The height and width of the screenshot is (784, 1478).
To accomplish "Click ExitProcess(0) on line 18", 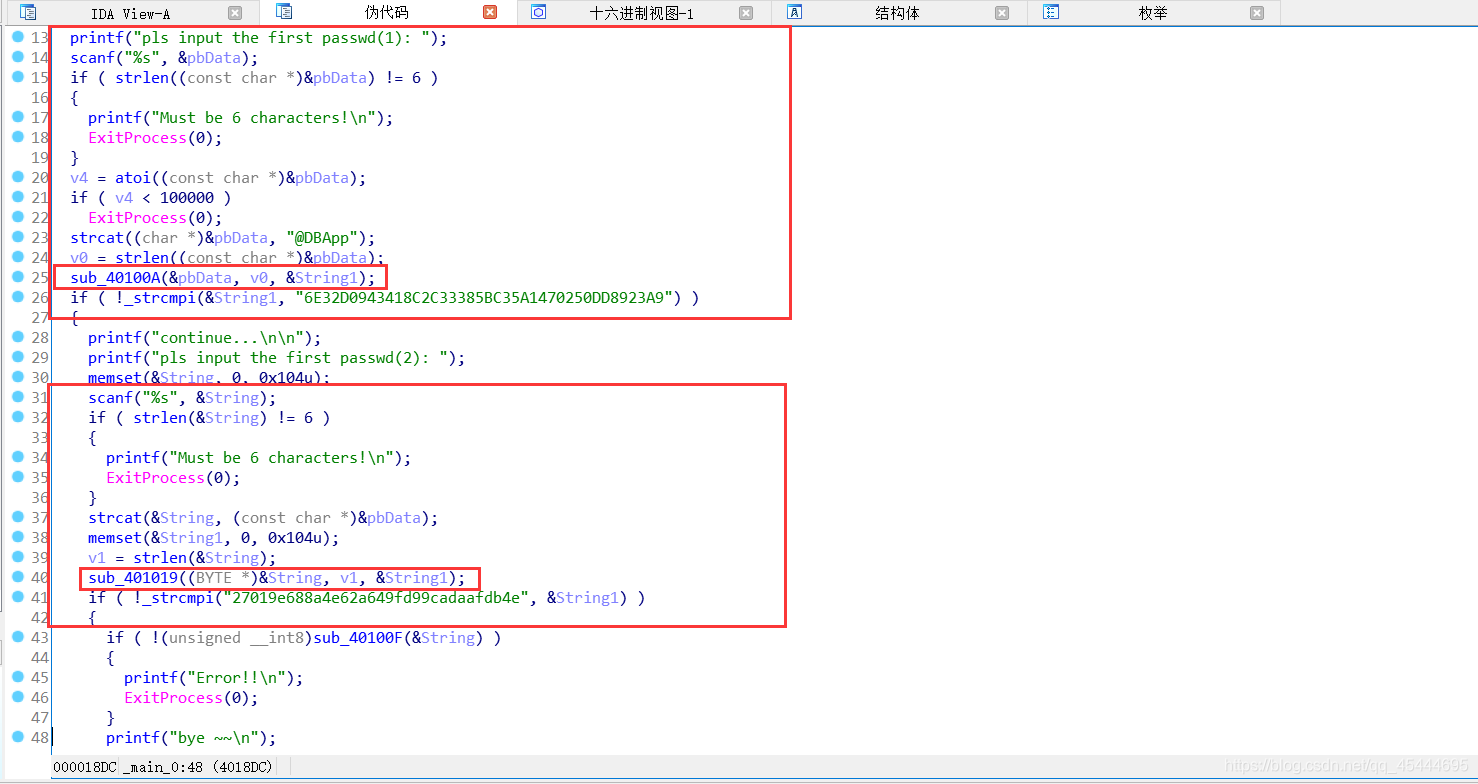I will click(x=155, y=138).
